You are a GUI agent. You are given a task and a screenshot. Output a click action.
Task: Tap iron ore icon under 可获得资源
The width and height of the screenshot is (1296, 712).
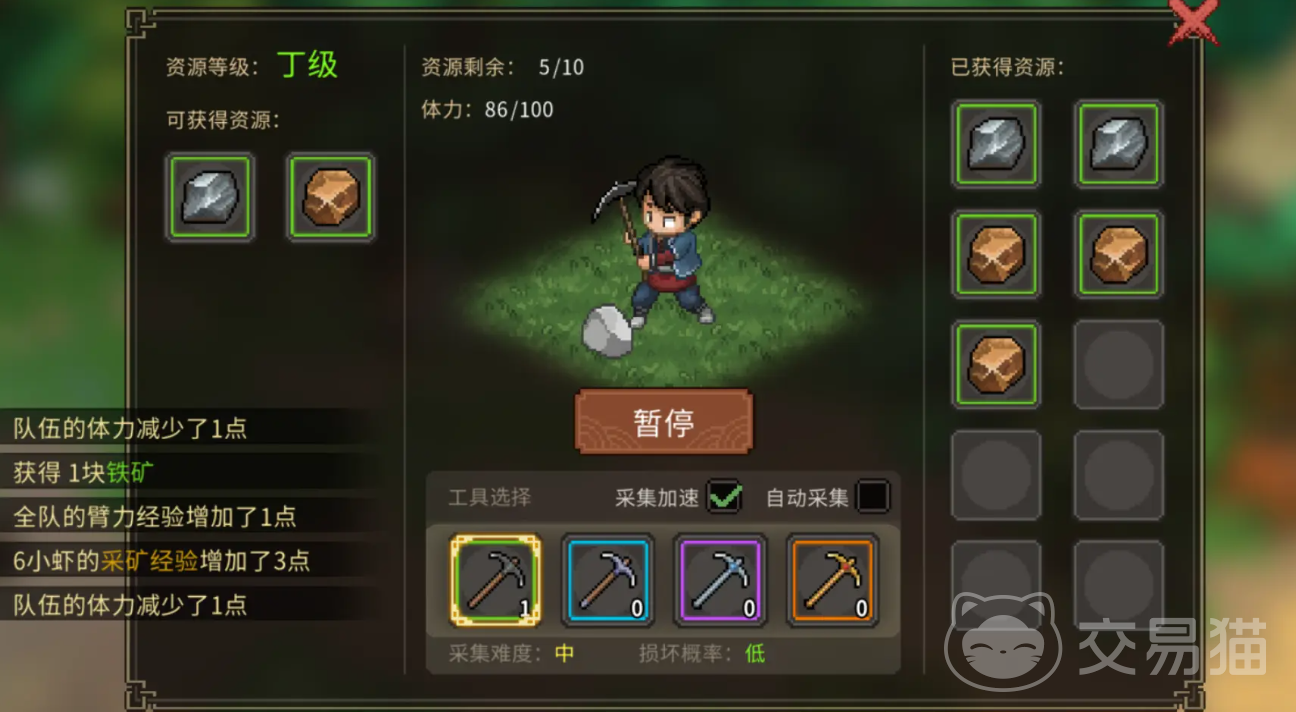[210, 197]
